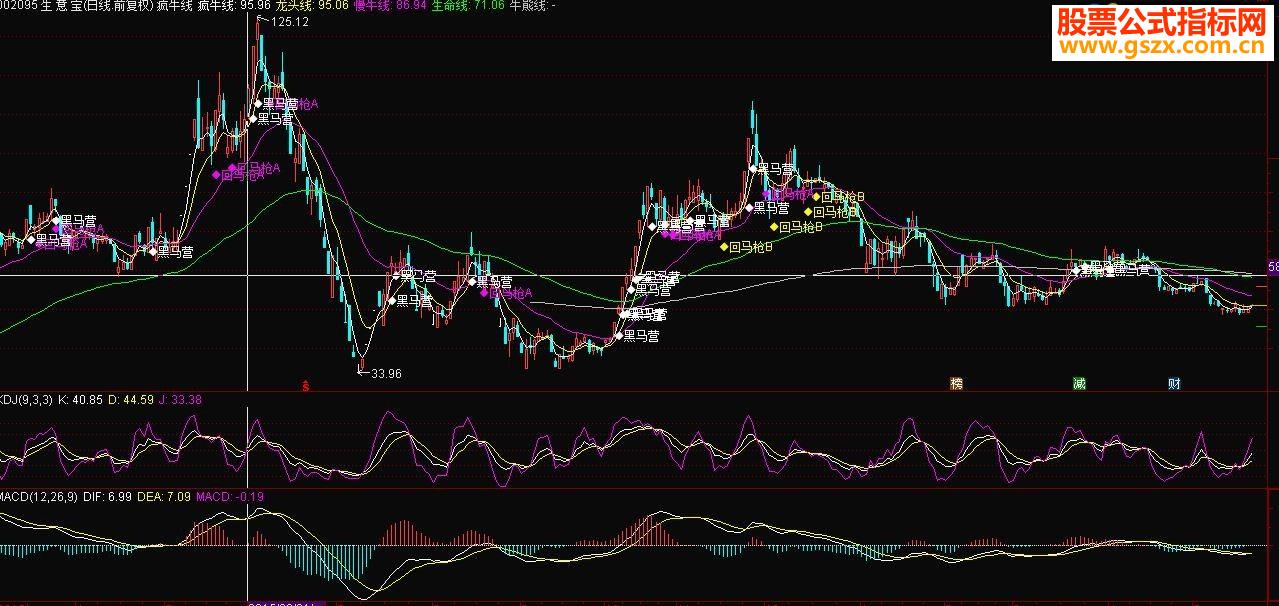Open the green 减 event marker
This screenshot has height=606, width=1279.
(x=1079, y=383)
